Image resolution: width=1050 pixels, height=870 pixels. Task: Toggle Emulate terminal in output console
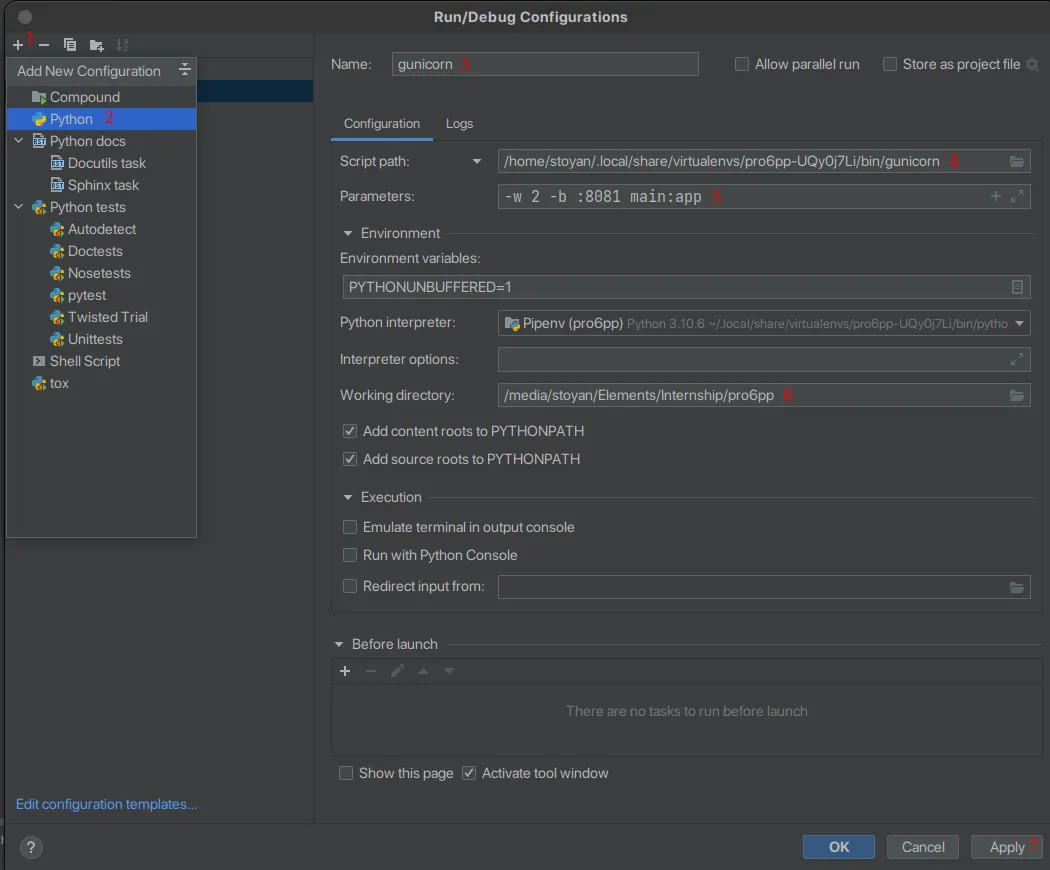coord(350,527)
